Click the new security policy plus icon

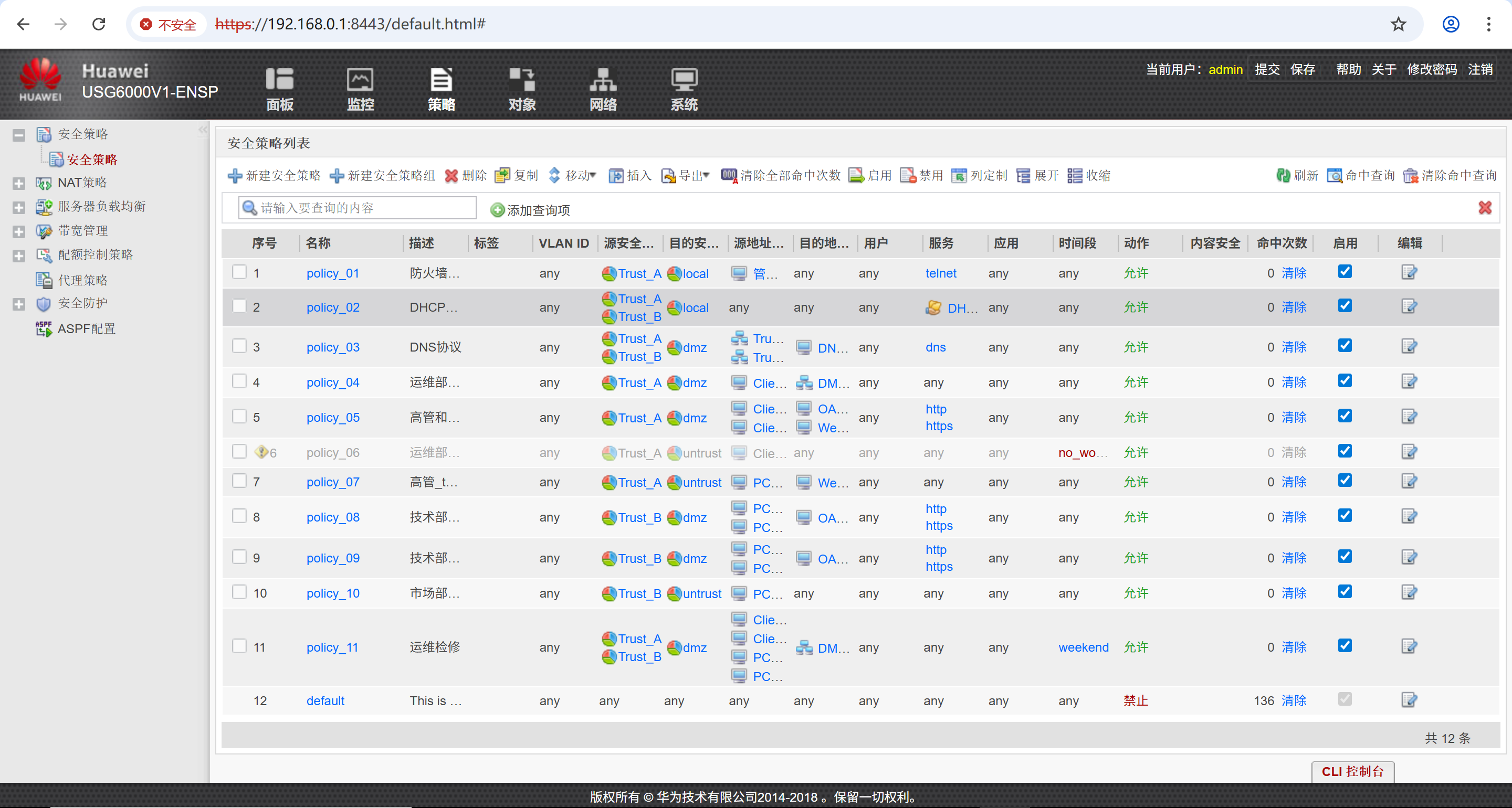(235, 175)
